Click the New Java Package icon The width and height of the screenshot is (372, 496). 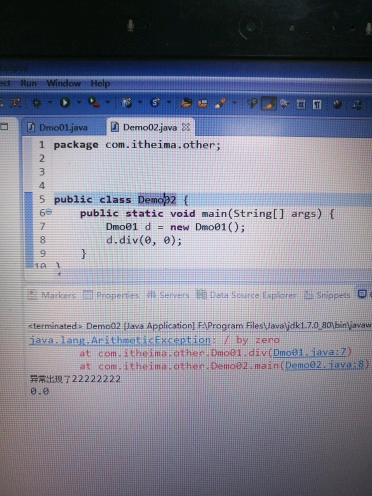pos(127,102)
